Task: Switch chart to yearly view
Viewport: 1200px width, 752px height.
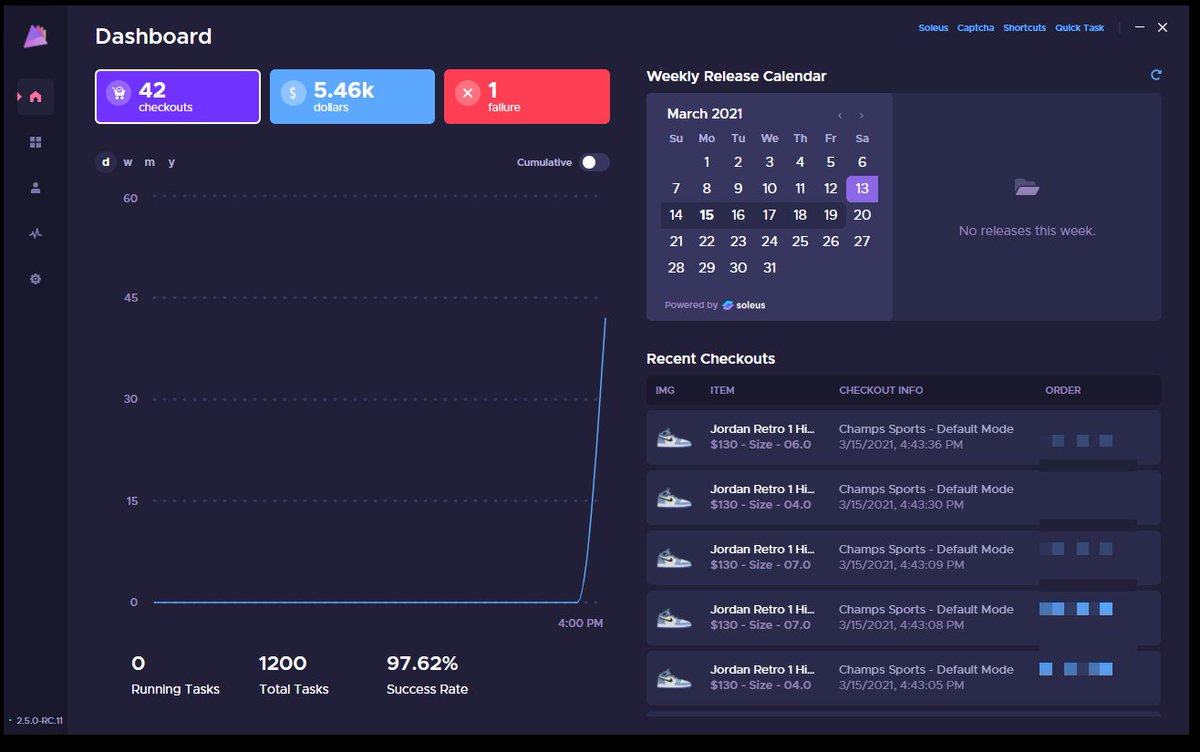Action: point(172,162)
